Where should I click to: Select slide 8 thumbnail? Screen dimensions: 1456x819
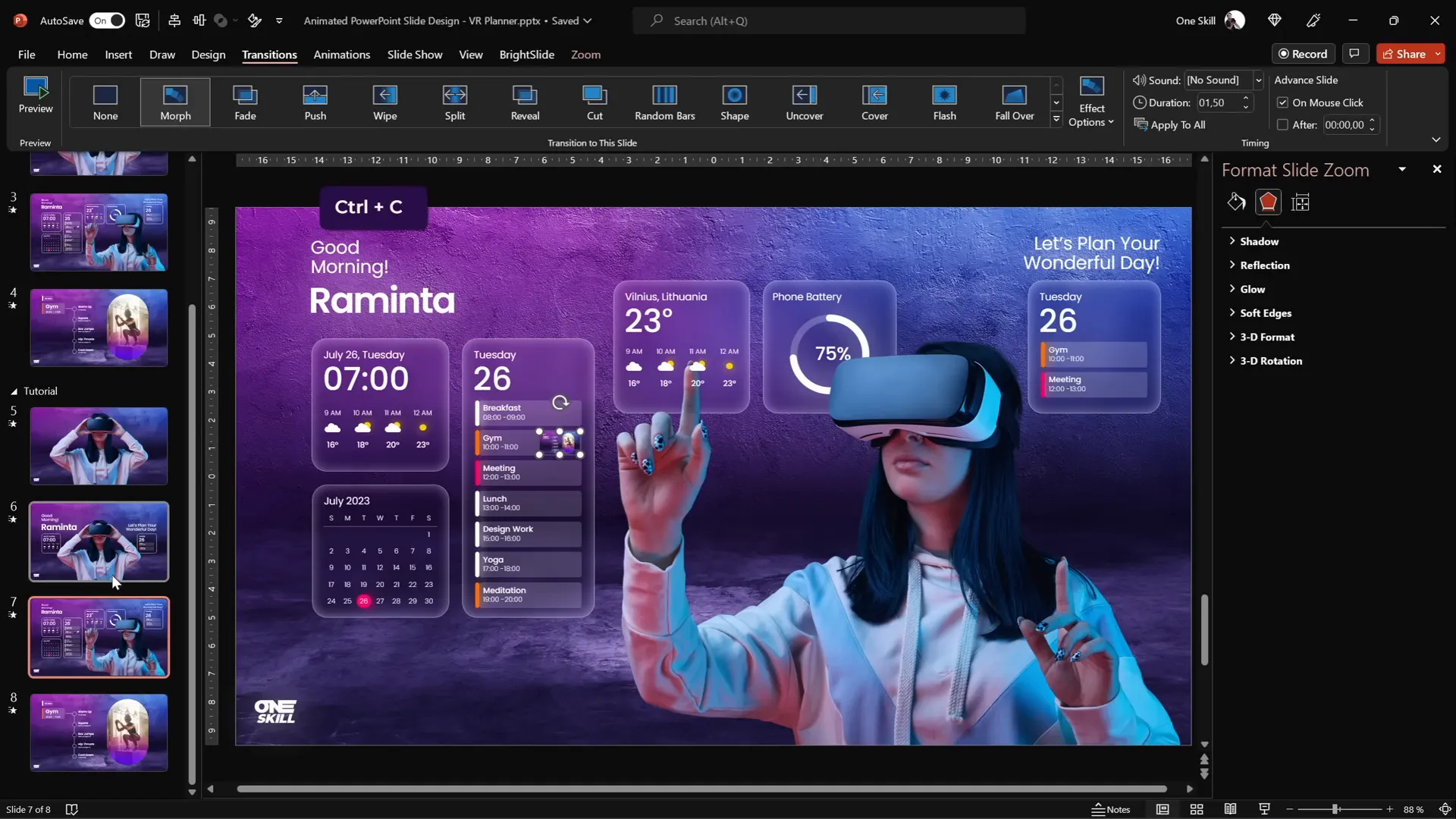click(x=99, y=733)
